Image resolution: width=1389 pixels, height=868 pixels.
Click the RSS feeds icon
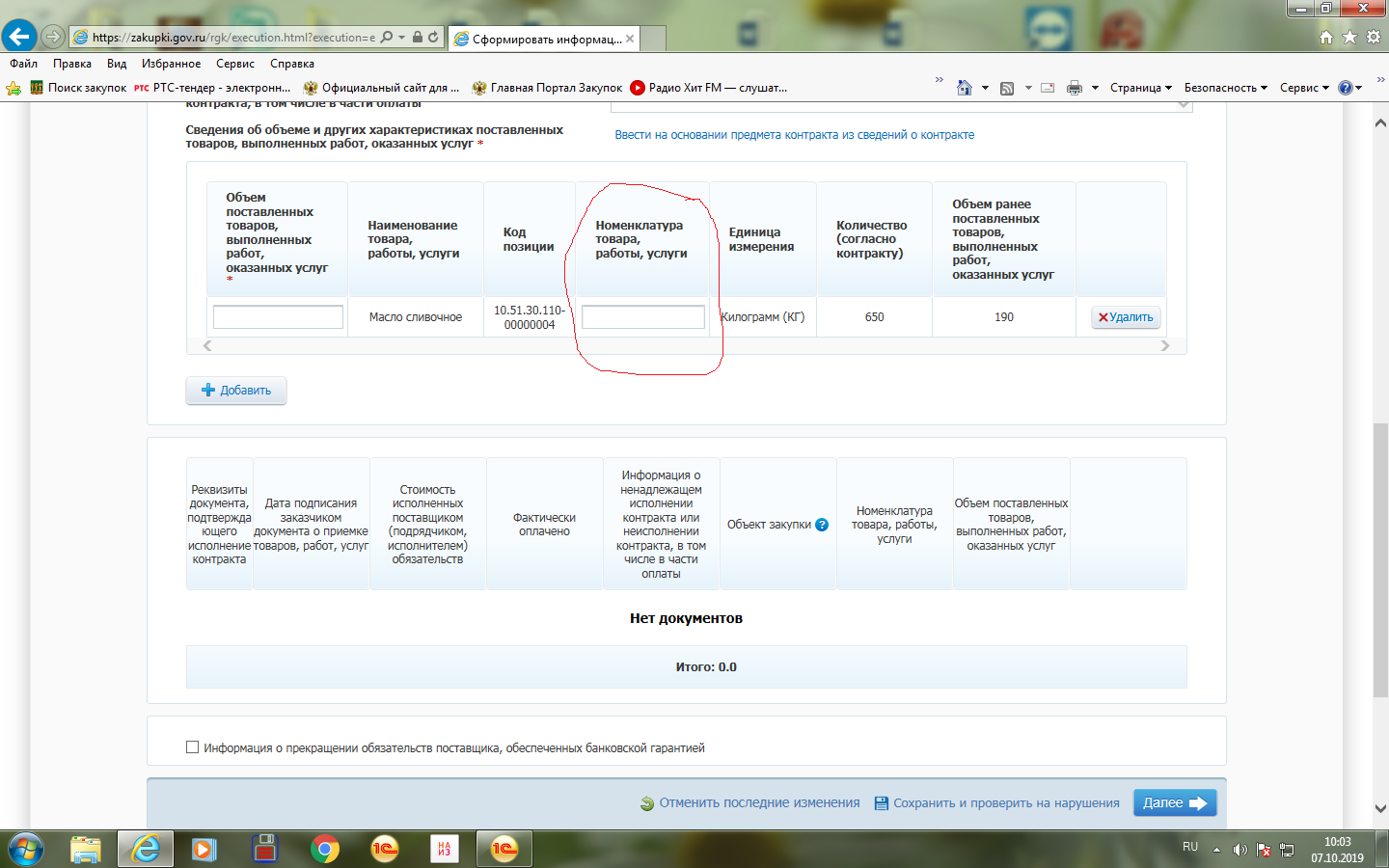click(x=1007, y=88)
